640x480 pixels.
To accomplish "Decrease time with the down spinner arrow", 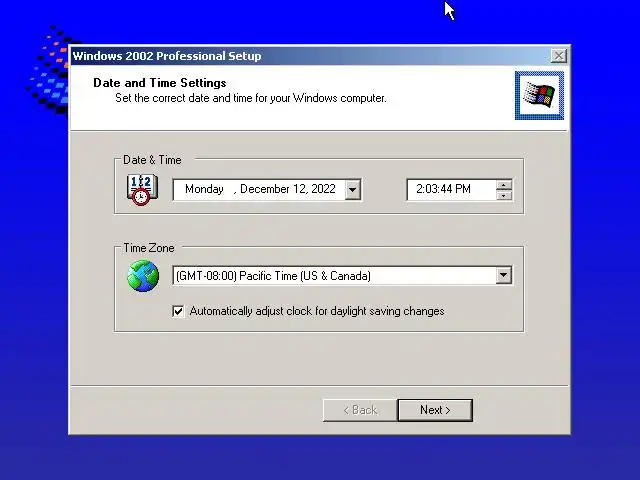I will (504, 195).
